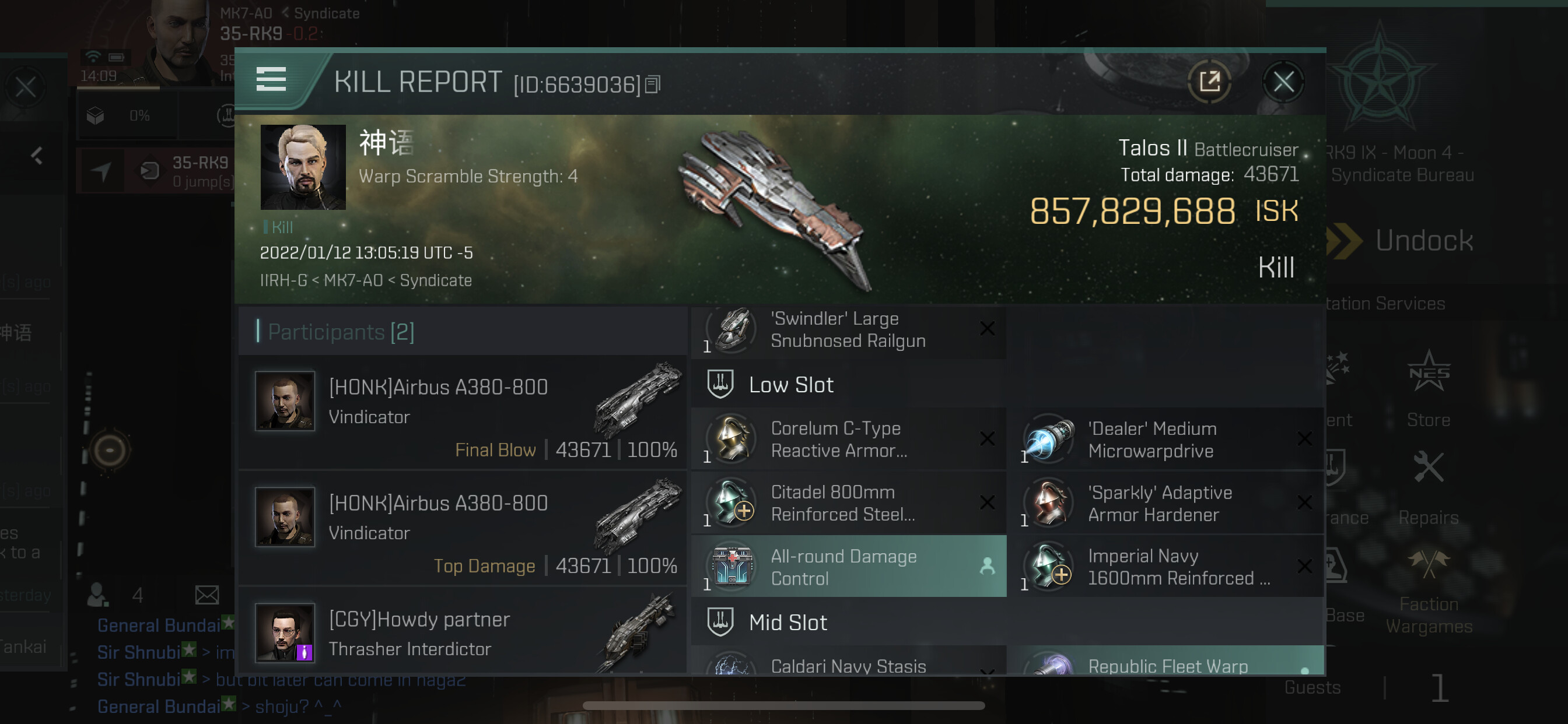The height and width of the screenshot is (724, 1568).
Task: Toggle the pilot marker on All-round Damage Control
Action: [x=988, y=567]
